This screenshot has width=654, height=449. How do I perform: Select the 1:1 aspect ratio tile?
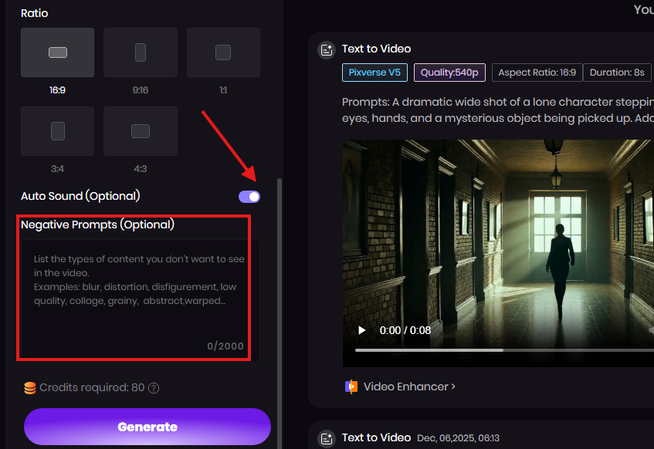pyautogui.click(x=223, y=53)
